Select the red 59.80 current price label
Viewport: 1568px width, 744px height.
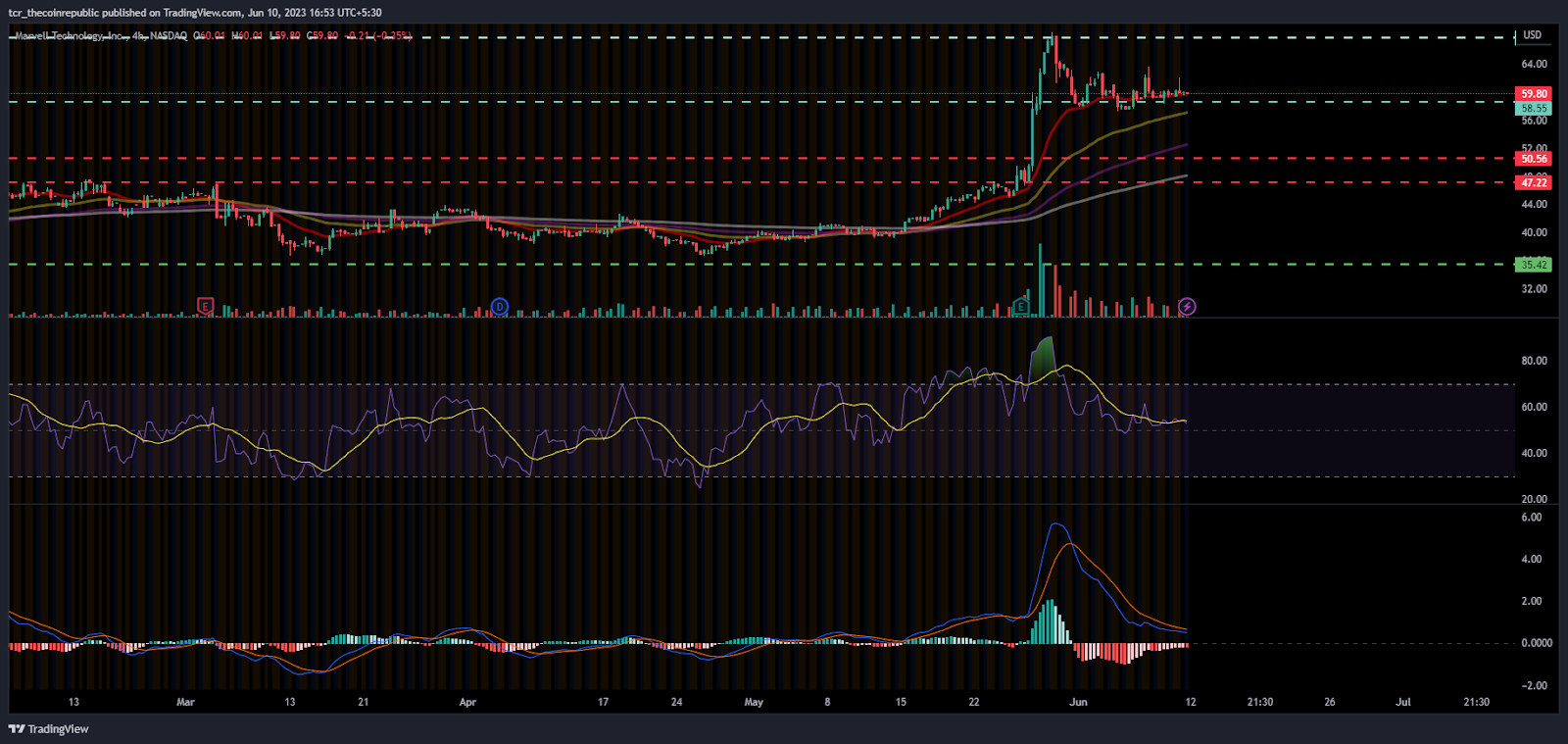click(x=1534, y=94)
